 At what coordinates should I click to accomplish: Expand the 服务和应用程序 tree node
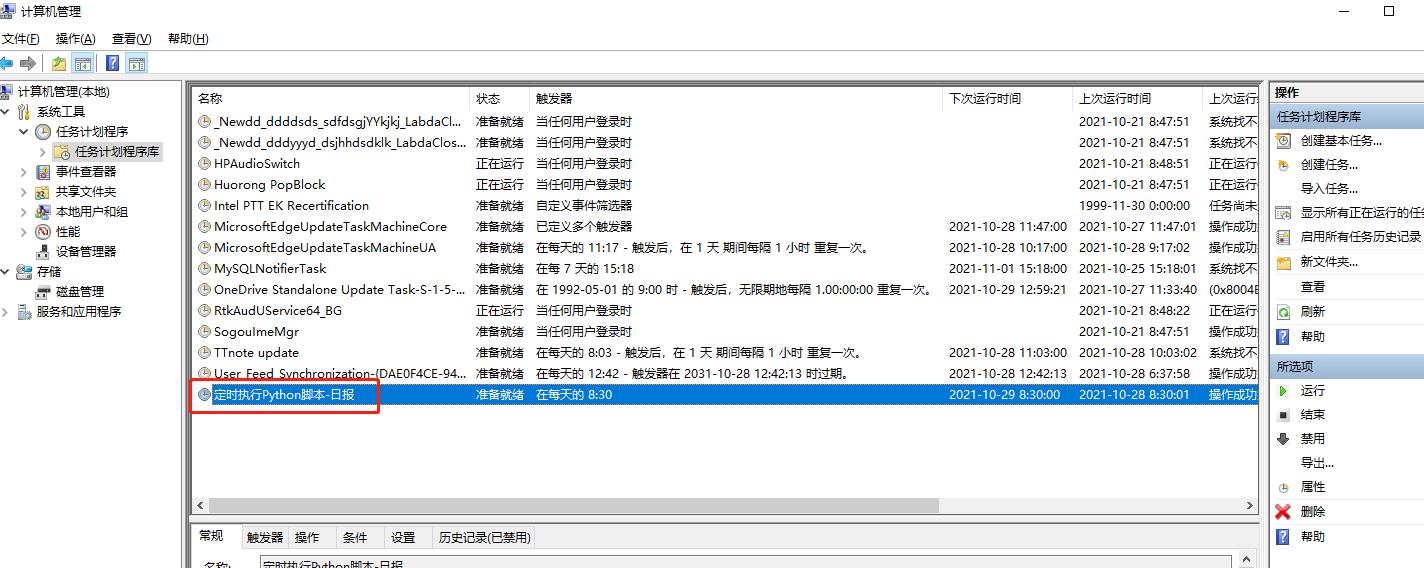[x=6, y=312]
